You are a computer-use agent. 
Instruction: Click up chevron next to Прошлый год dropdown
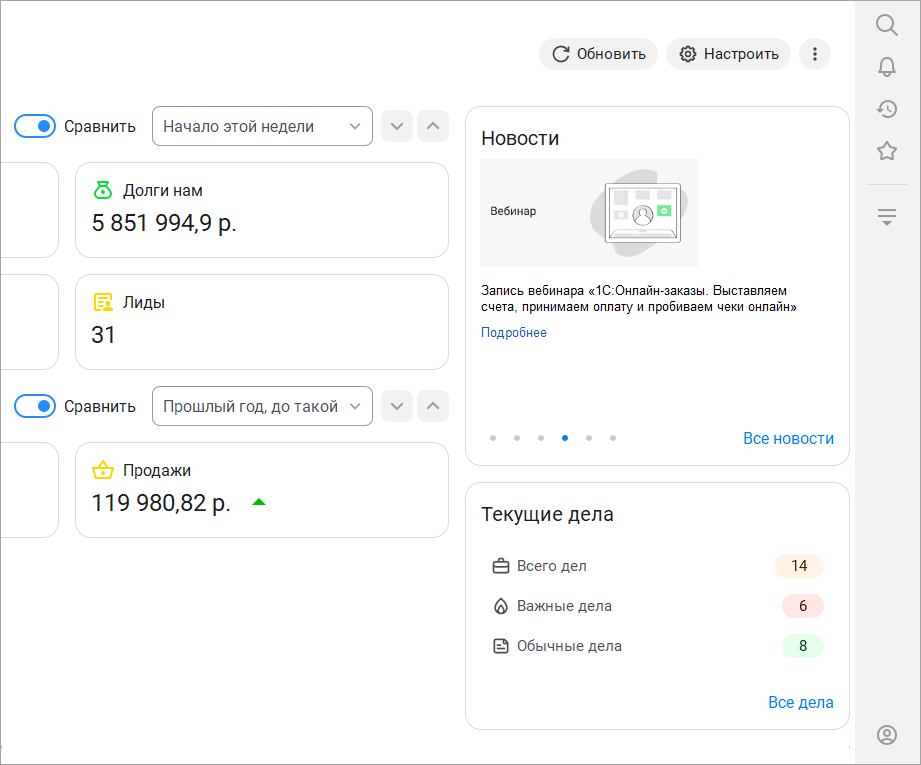pyautogui.click(x=433, y=406)
